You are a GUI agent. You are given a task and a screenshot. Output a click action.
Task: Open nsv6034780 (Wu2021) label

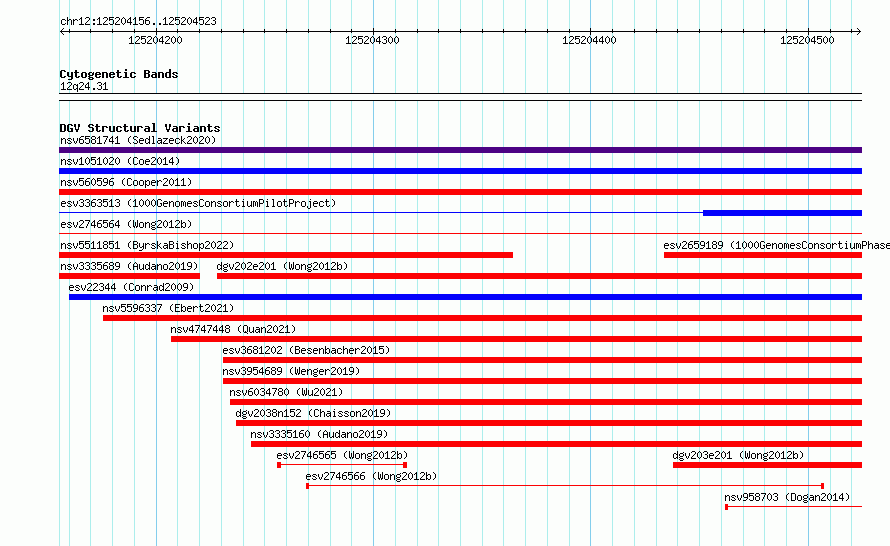[286, 392]
